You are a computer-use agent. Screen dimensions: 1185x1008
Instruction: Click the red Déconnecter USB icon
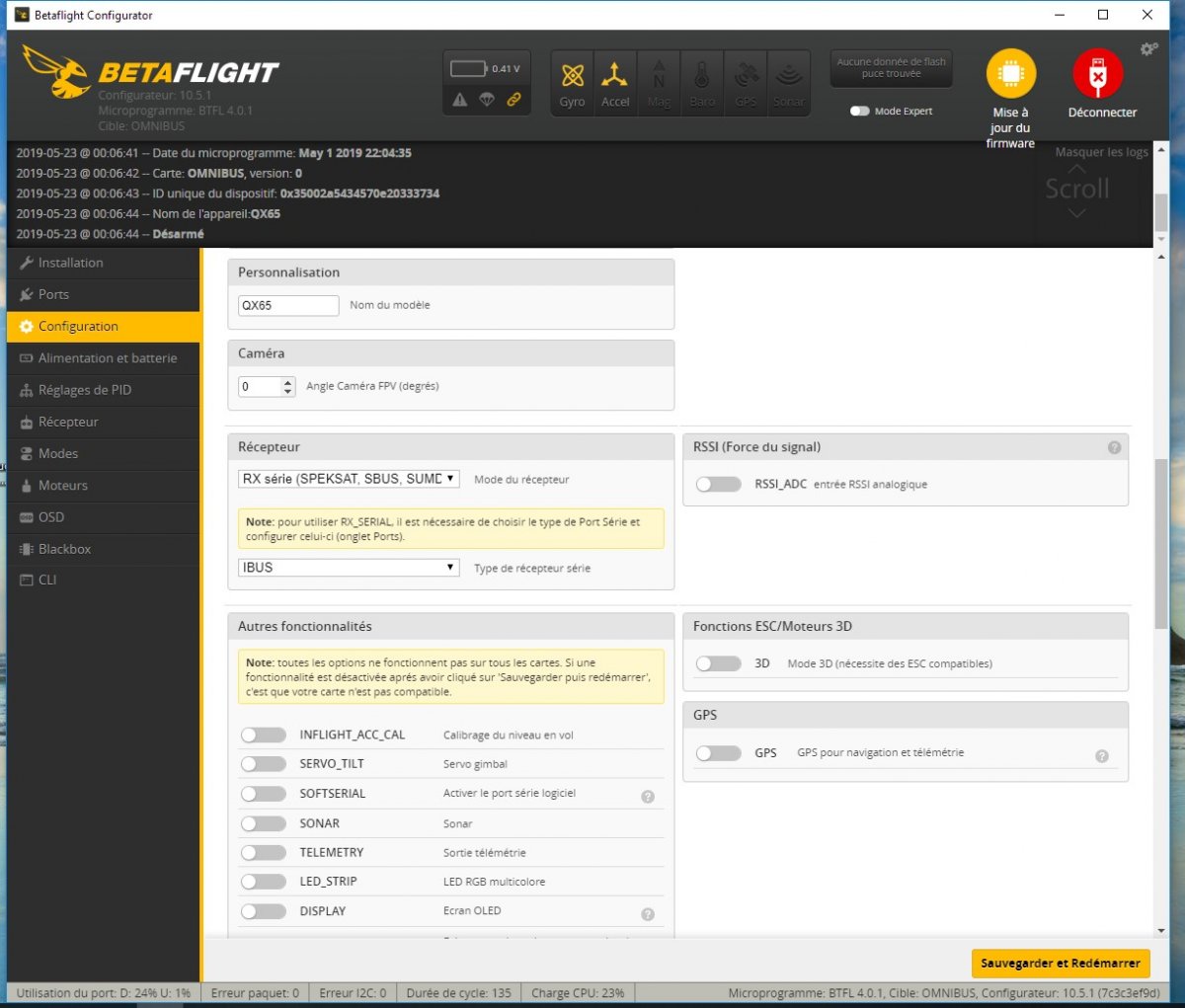click(x=1098, y=74)
